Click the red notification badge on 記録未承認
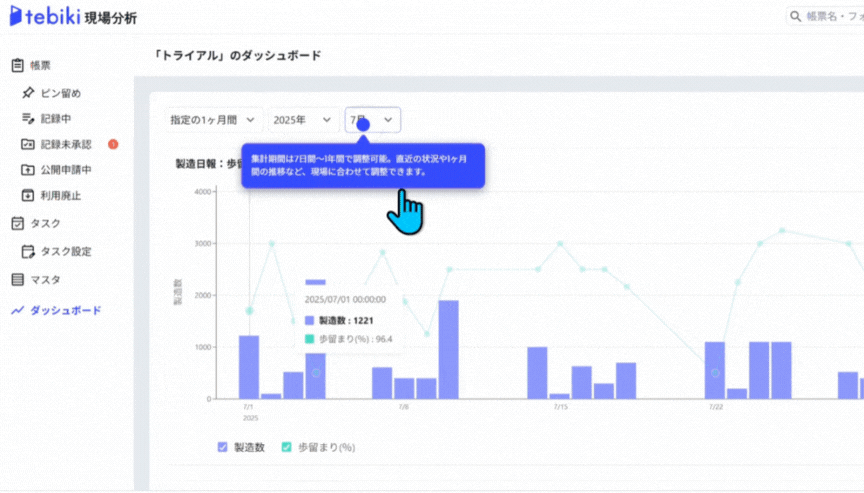Viewport: 864px width, 493px height. coord(113,145)
